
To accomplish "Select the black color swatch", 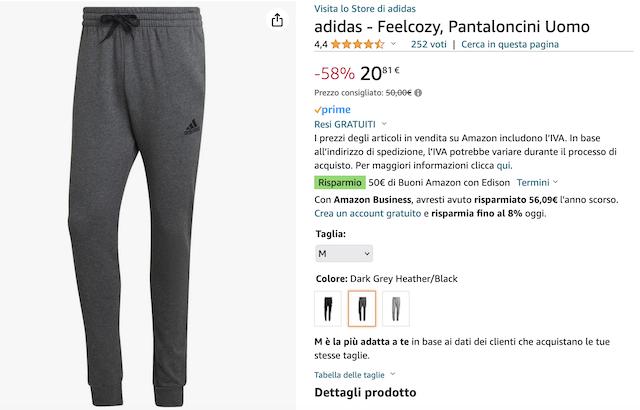I will pyautogui.click(x=328, y=308).
